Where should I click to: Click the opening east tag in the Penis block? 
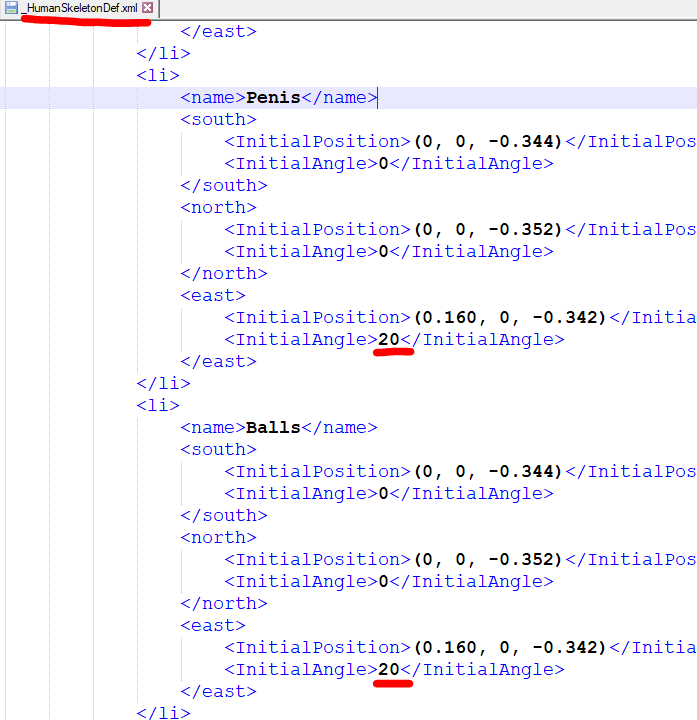(212, 296)
